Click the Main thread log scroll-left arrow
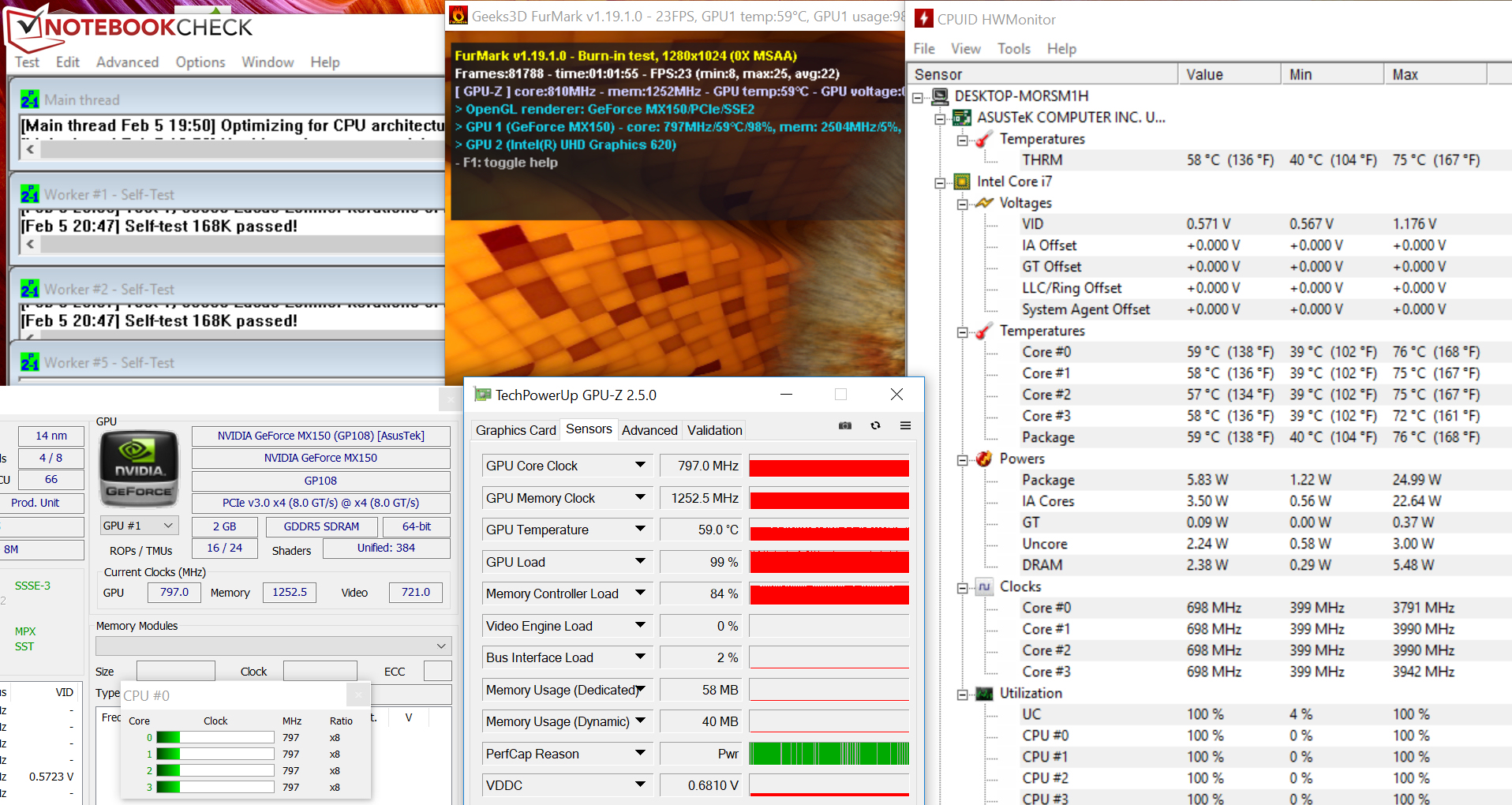The height and width of the screenshot is (805, 1512). click(x=30, y=149)
